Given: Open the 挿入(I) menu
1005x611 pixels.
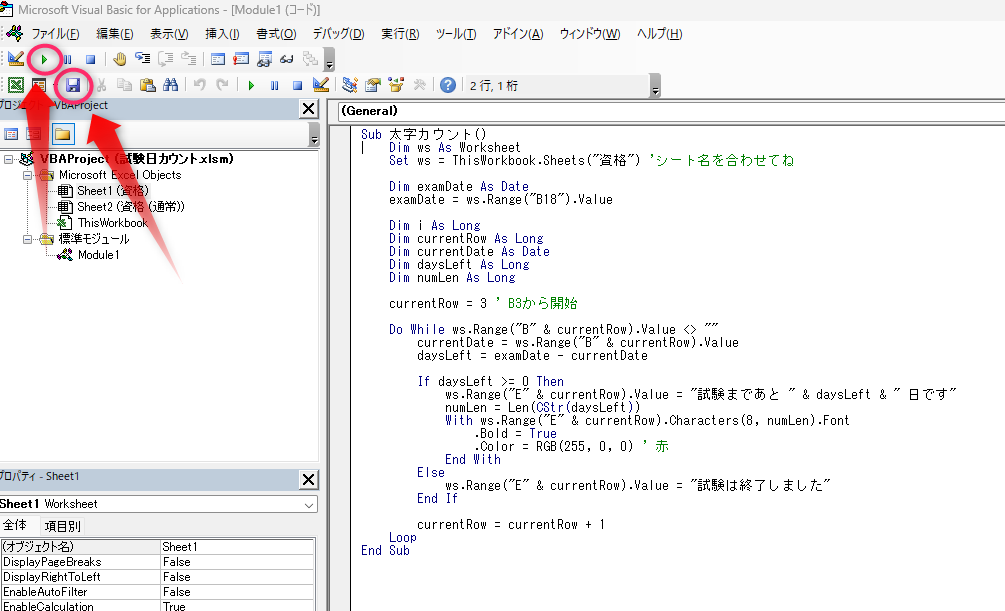Looking at the screenshot, I should pyautogui.click(x=222, y=34).
